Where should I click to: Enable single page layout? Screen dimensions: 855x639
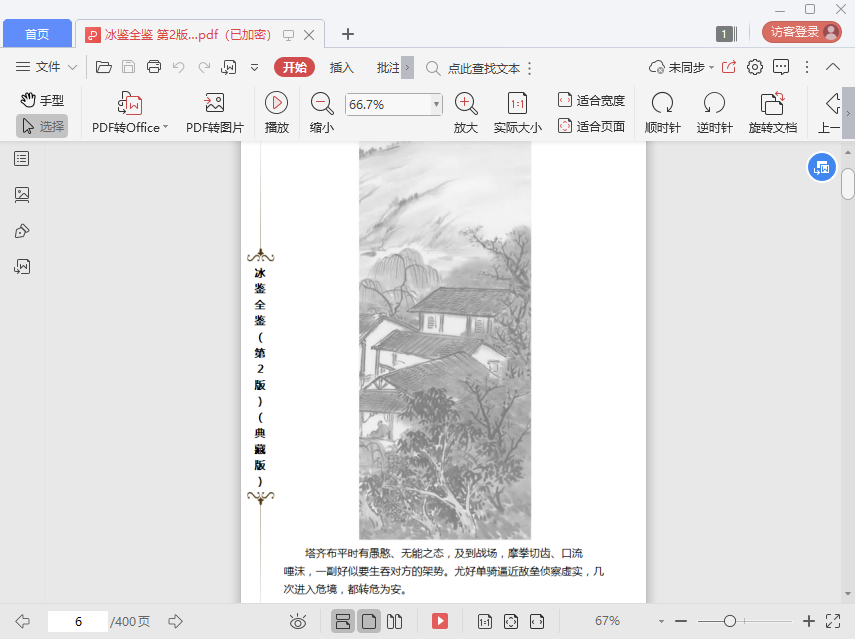pyautogui.click(x=369, y=621)
